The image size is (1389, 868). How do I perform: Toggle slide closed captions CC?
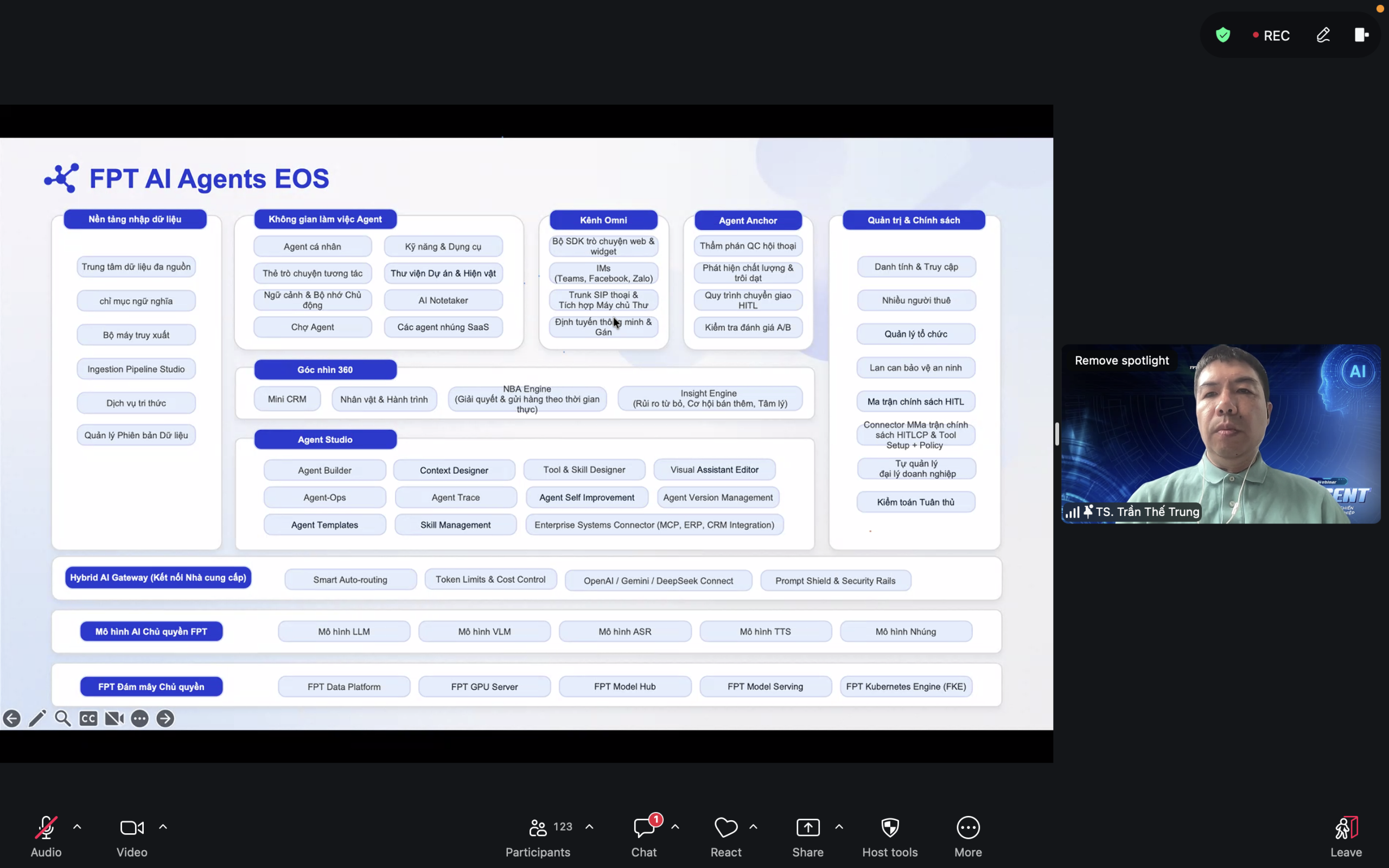88,718
